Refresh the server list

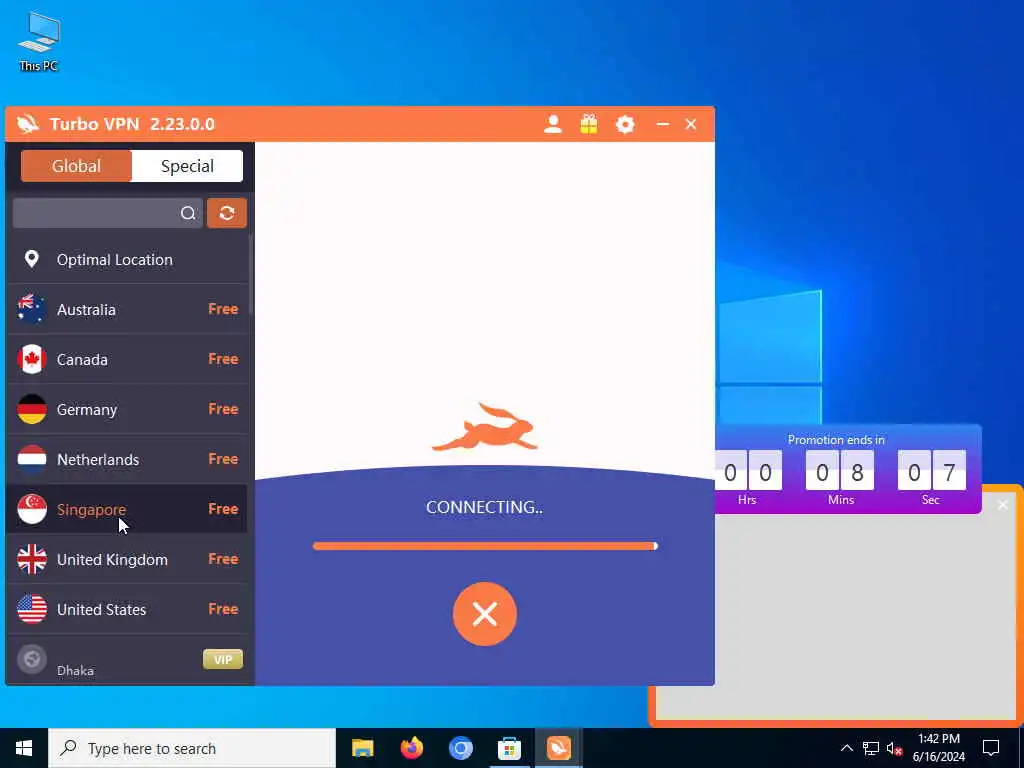click(227, 213)
